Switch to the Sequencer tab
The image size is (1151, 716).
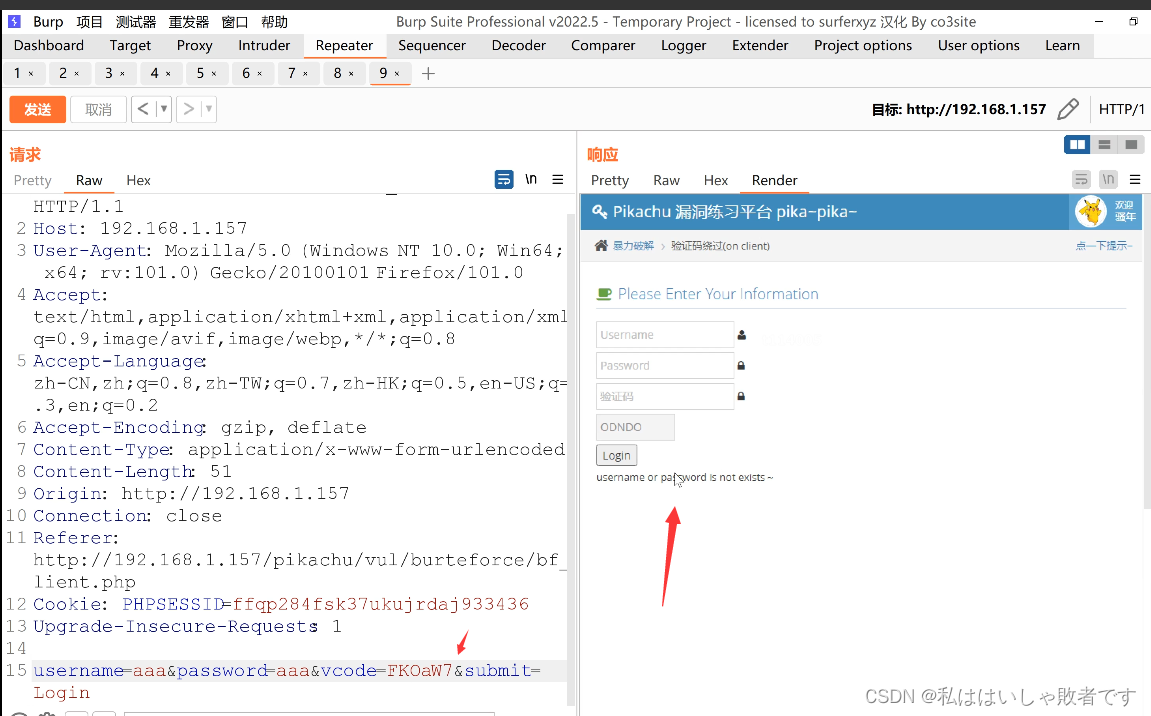[x=432, y=46]
